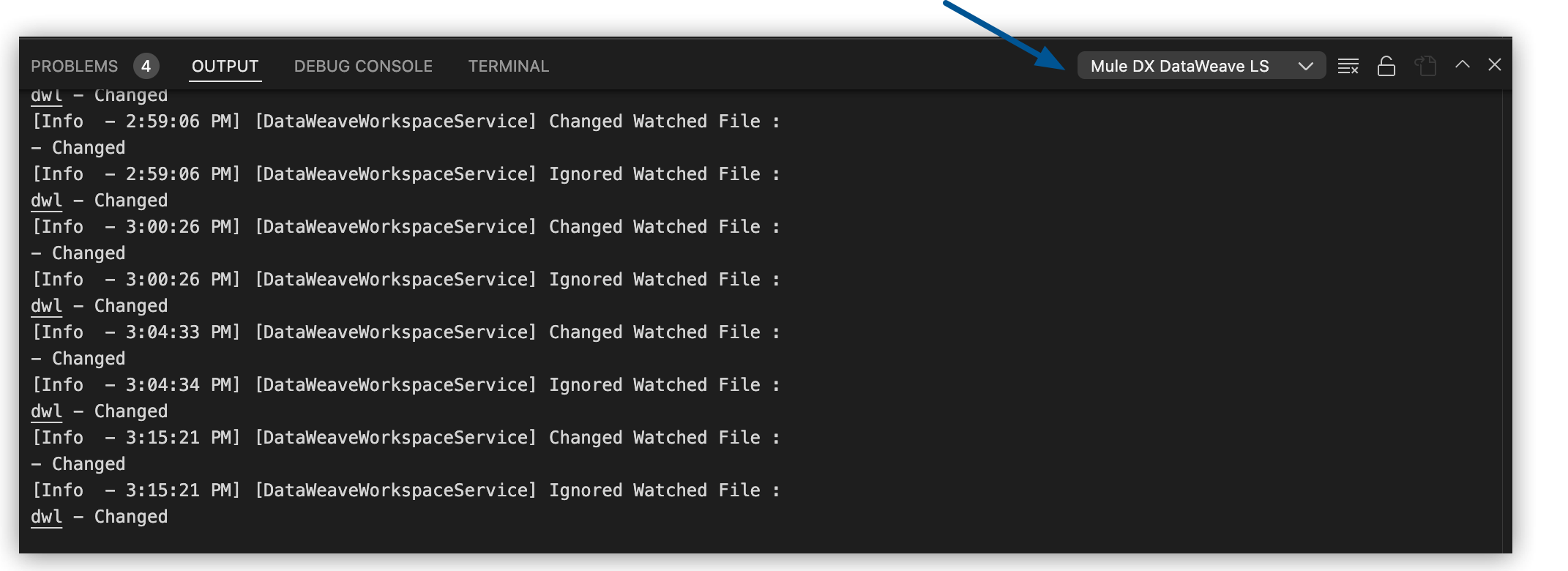
Task: Click the 3:15:21 PM Ignored Watched File line
Action: click(x=405, y=490)
